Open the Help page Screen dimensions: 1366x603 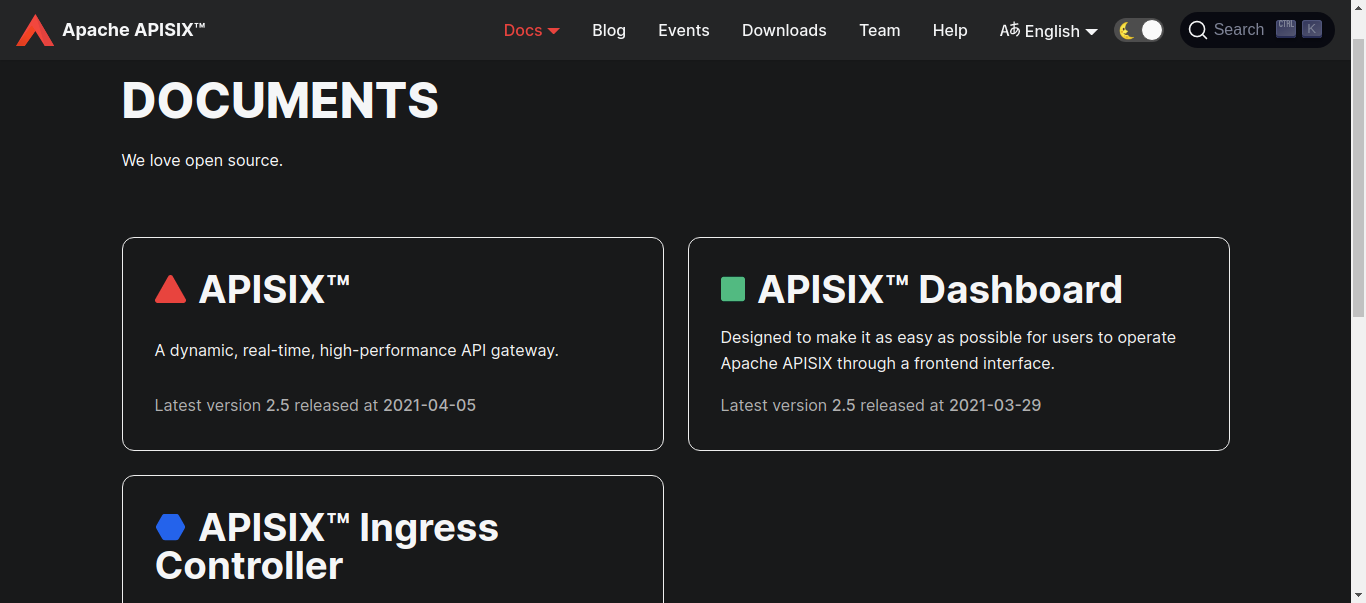950,30
